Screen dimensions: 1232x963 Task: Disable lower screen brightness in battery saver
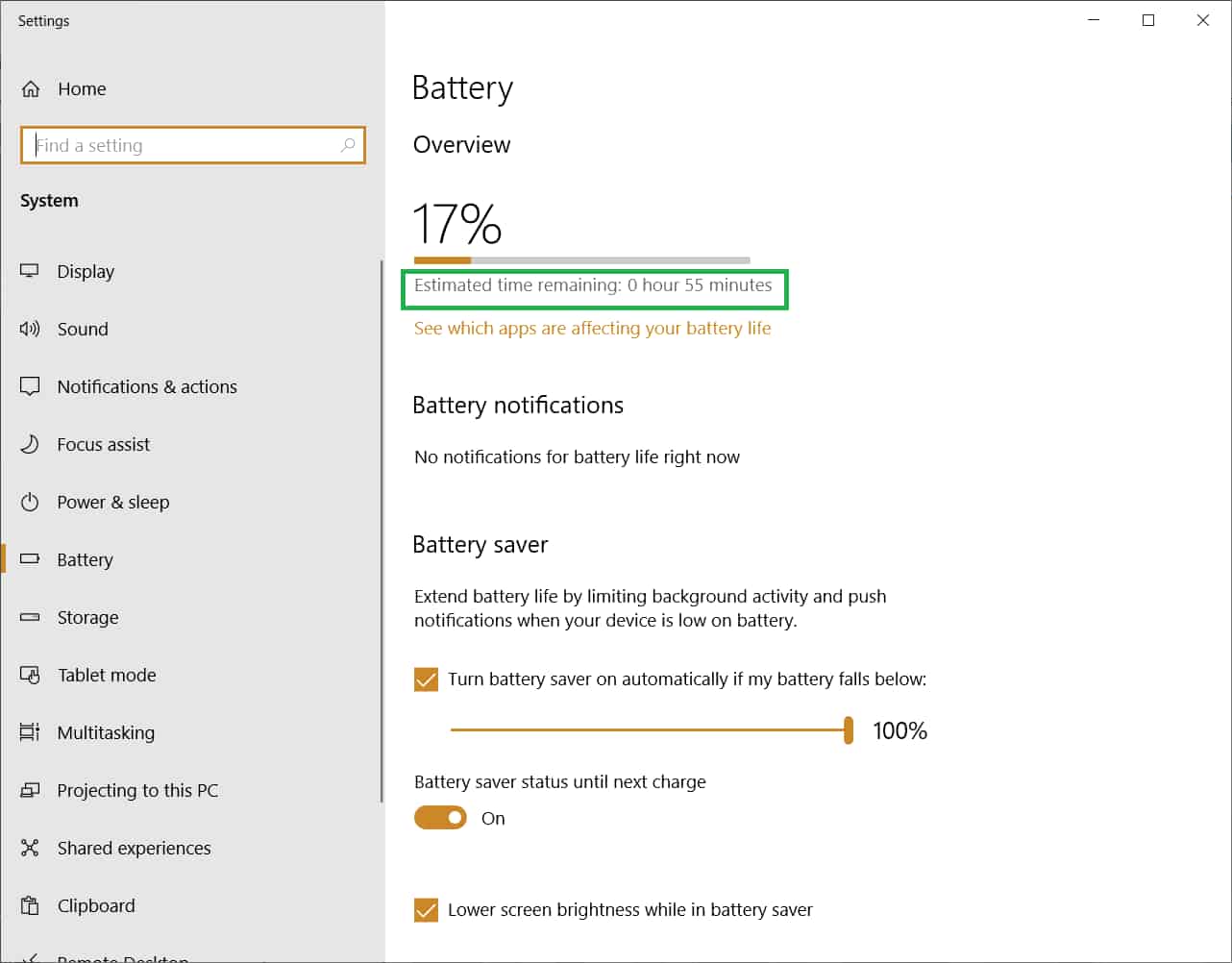pos(426,909)
